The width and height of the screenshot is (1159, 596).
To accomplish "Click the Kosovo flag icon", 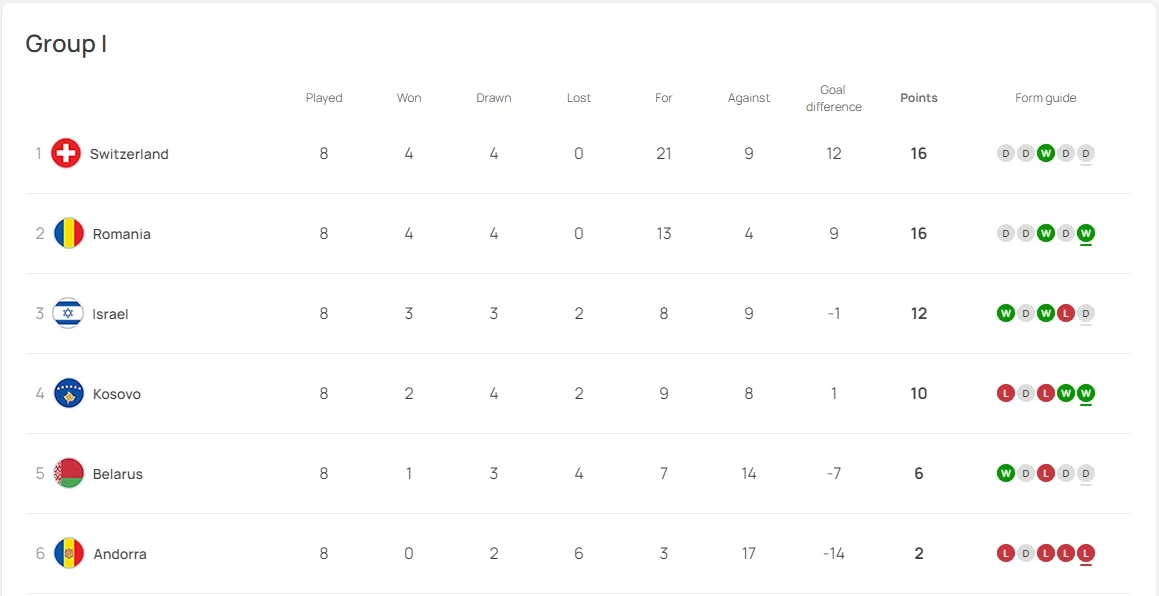I will (68, 394).
